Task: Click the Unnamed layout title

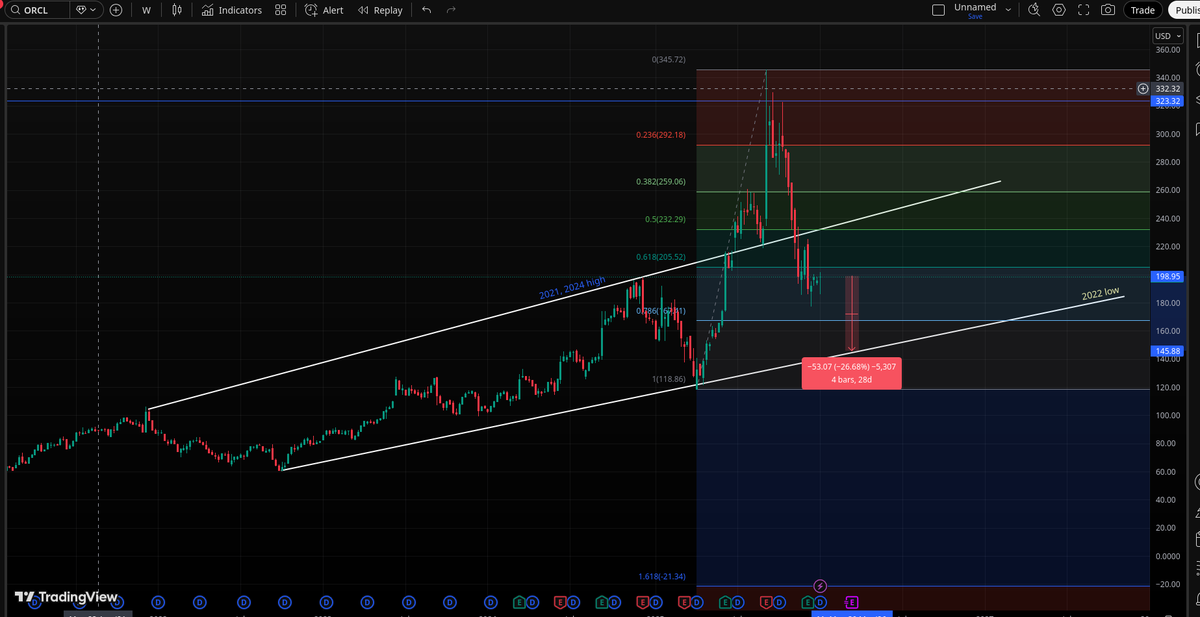Action: (x=975, y=7)
